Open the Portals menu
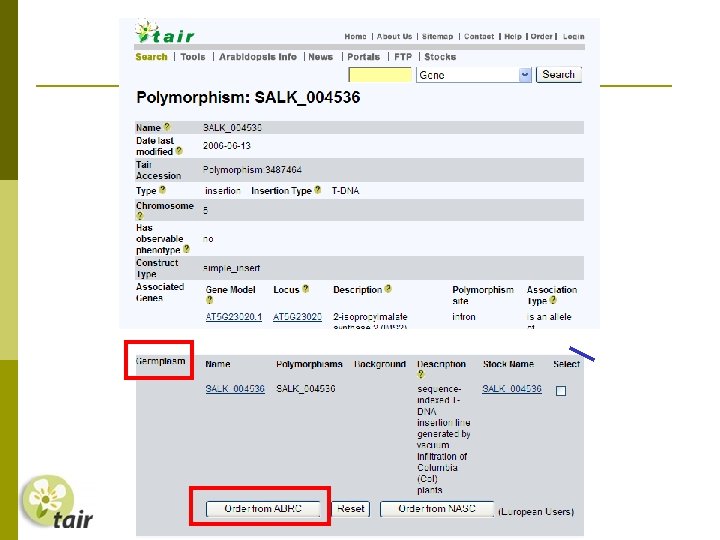Viewport: 720px width, 540px height. (363, 57)
